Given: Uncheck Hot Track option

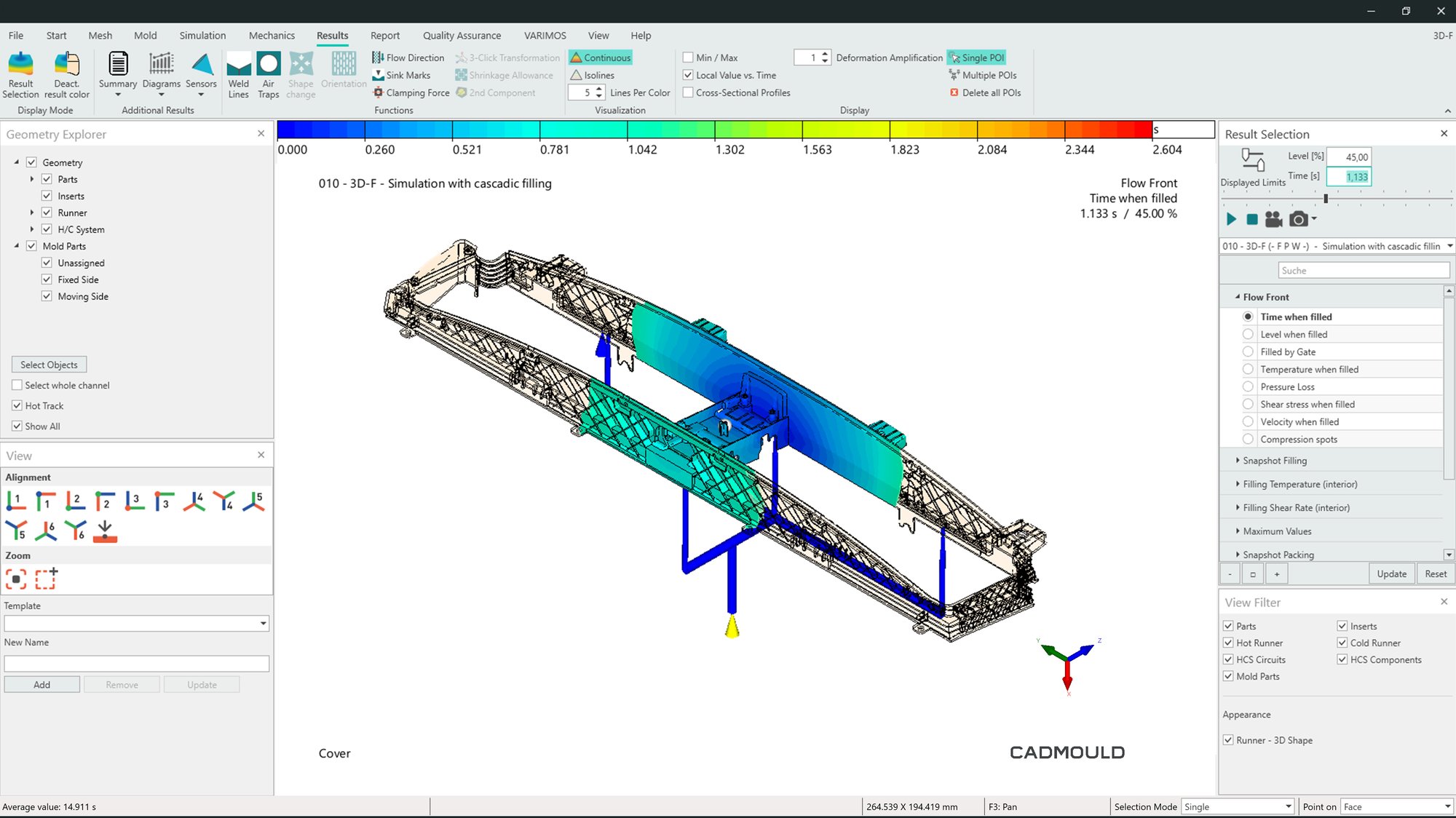Looking at the screenshot, I should 17,405.
